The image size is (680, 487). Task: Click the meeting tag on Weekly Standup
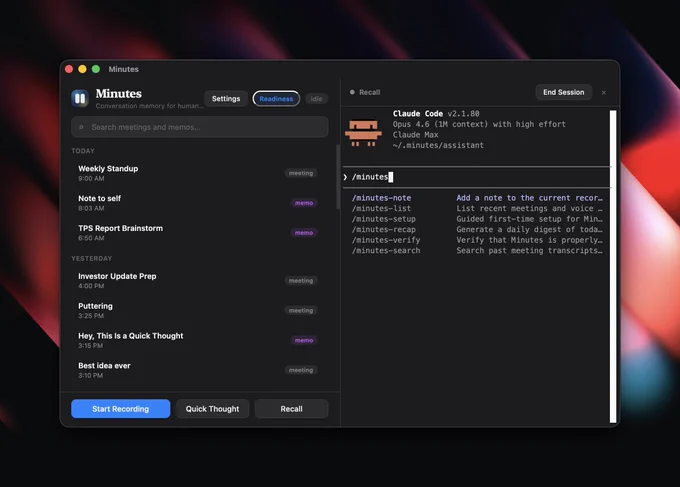301,173
